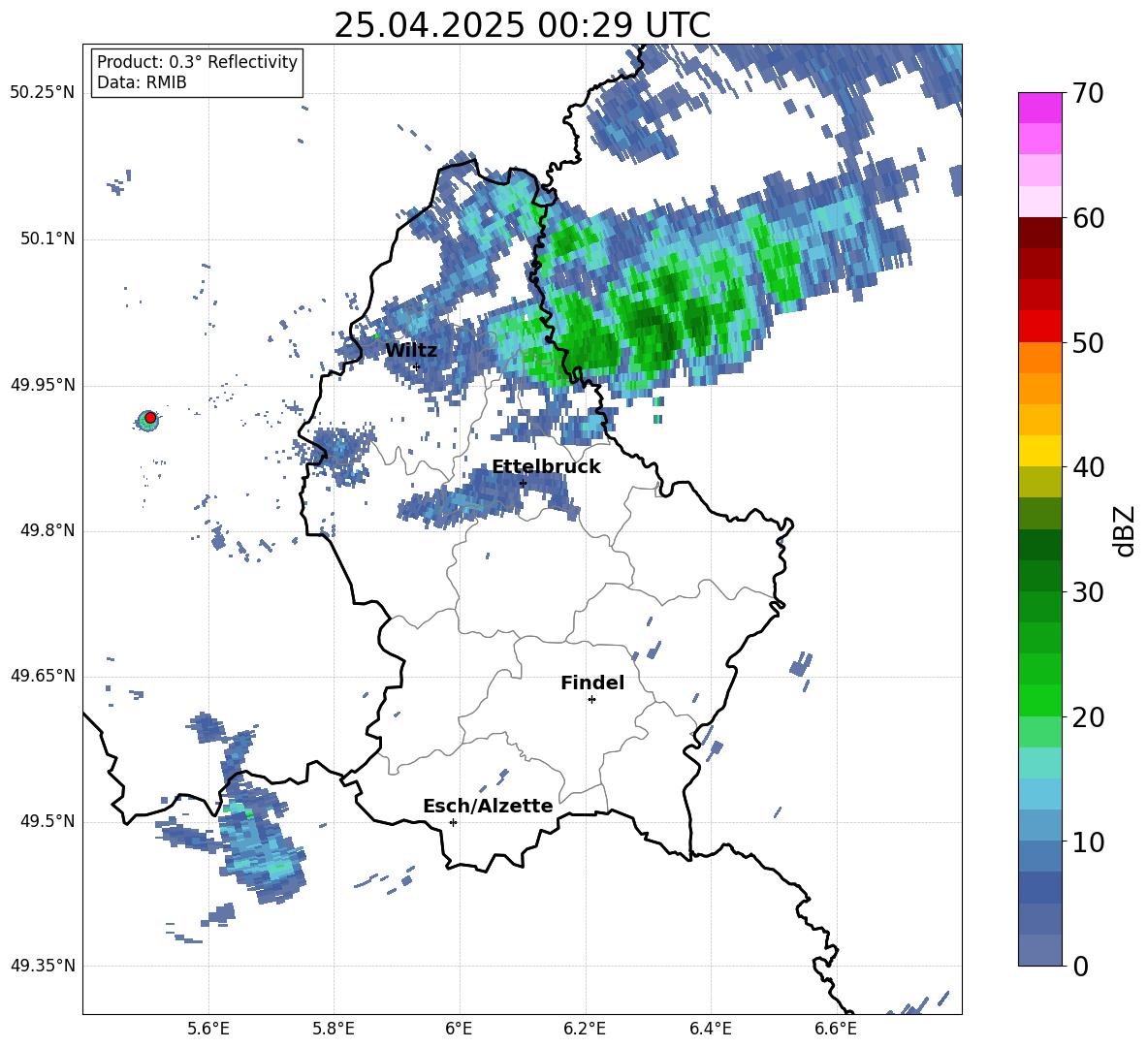Pick the orange colorbar segment just below 50
This screenshot has height=1048, width=1148.
1039,358
